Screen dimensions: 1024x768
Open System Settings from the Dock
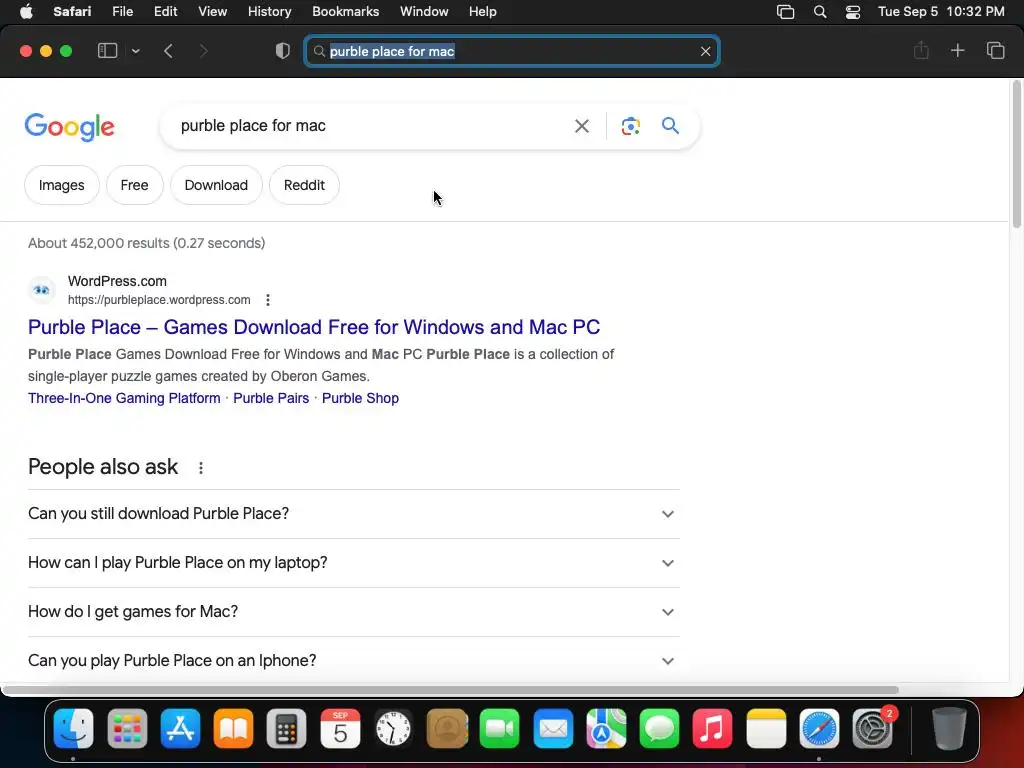pyautogui.click(x=872, y=728)
